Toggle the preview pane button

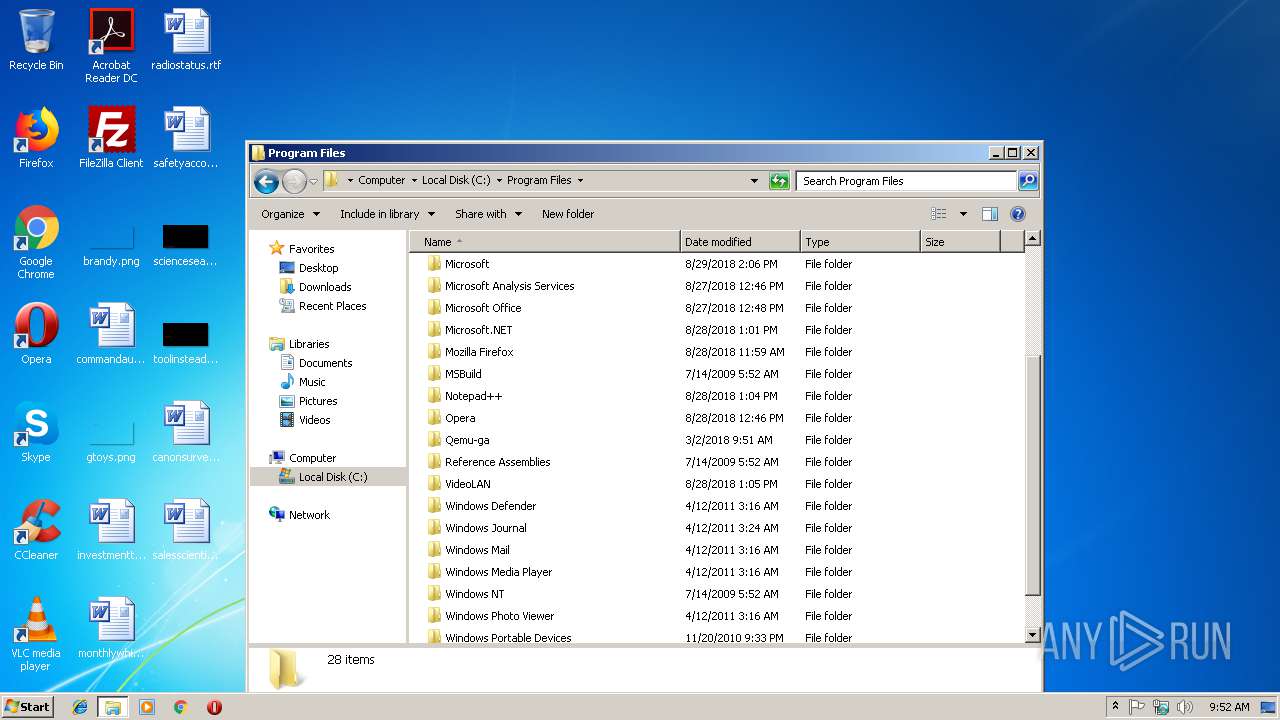pos(990,214)
